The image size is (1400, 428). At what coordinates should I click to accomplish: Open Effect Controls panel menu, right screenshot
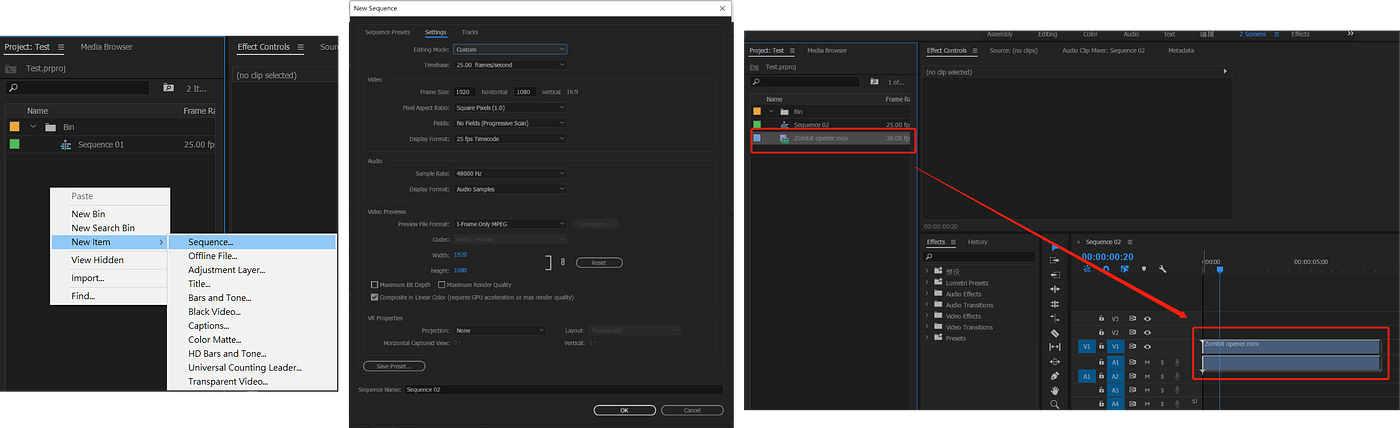(x=973, y=50)
